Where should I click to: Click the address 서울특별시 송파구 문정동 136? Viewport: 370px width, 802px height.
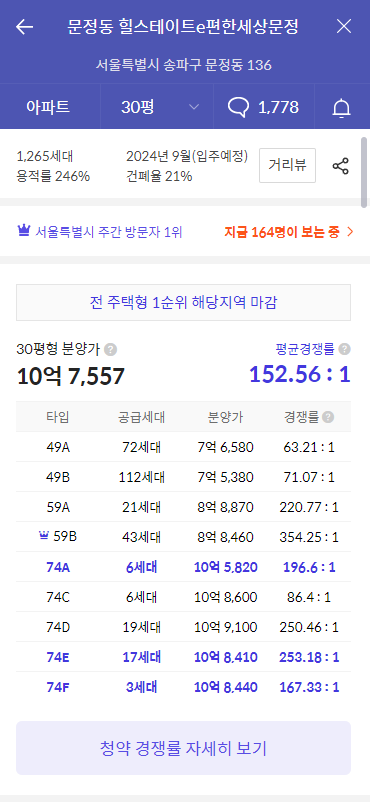coord(183,65)
